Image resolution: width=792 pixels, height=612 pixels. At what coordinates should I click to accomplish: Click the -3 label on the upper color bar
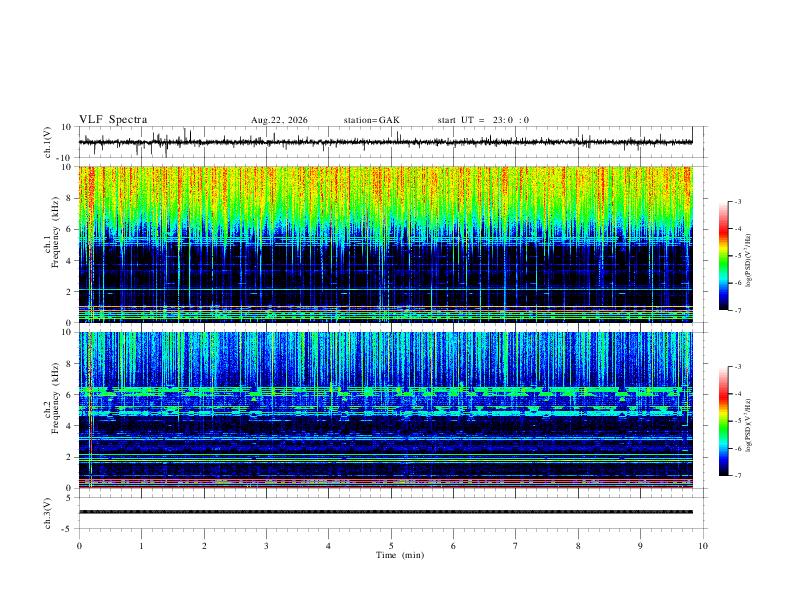click(x=737, y=201)
